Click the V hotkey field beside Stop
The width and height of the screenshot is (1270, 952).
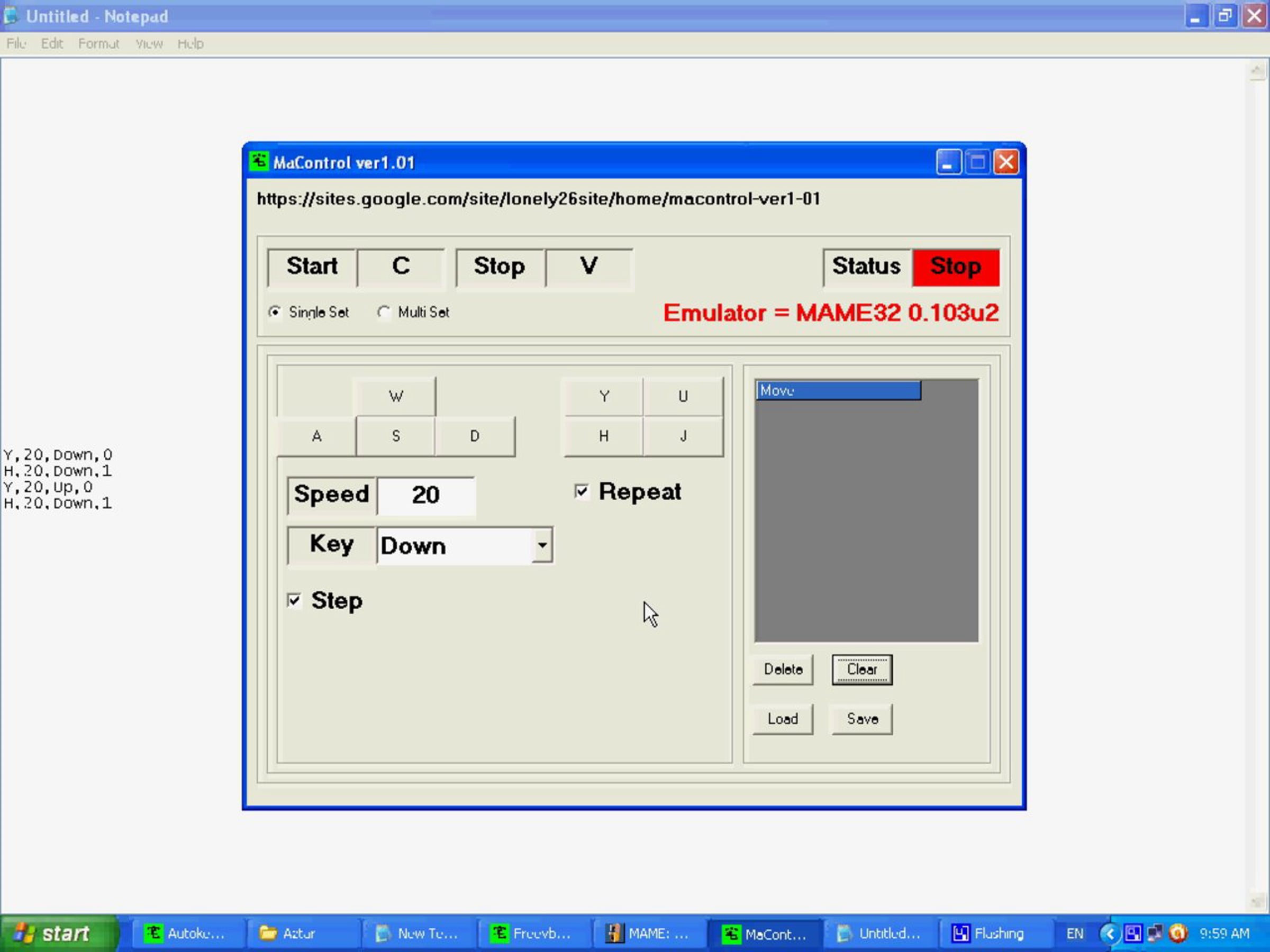(589, 267)
